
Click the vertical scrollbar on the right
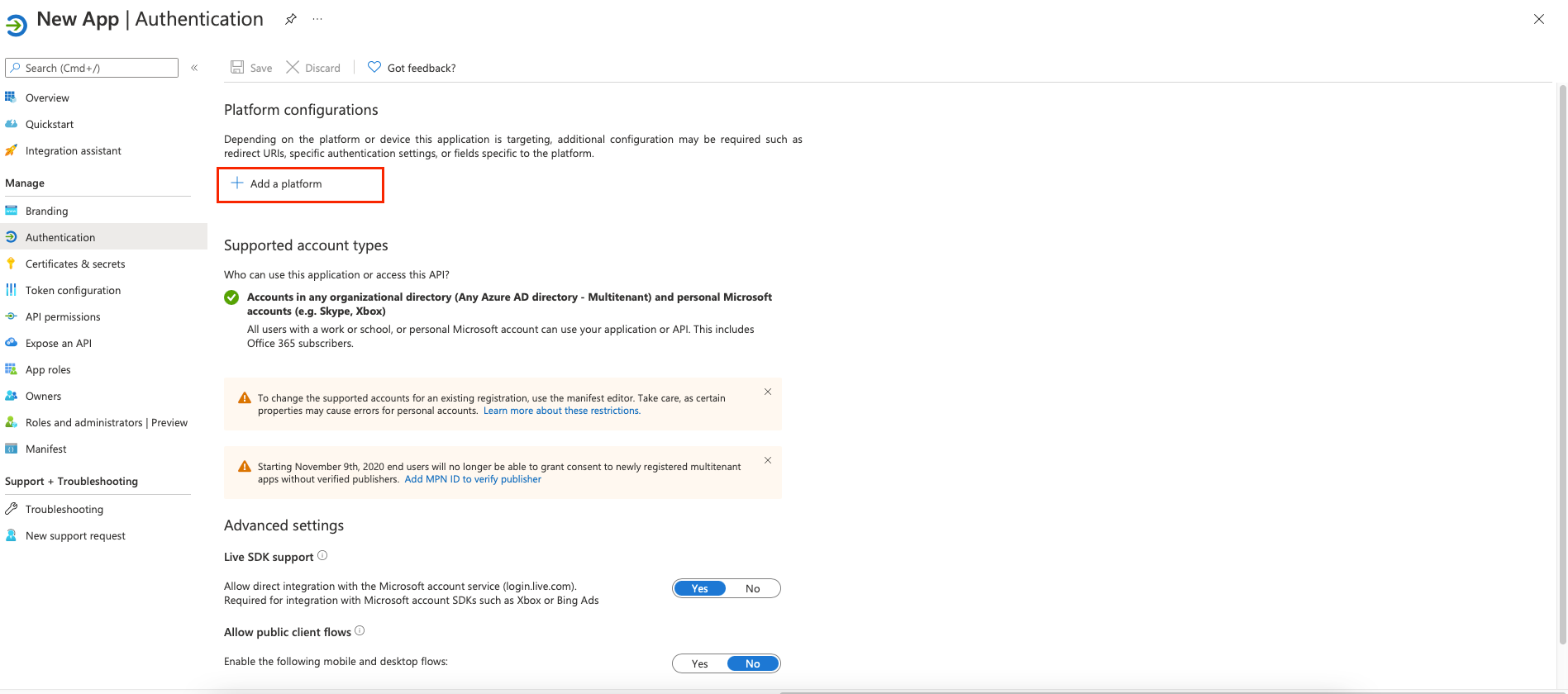coord(1562,364)
